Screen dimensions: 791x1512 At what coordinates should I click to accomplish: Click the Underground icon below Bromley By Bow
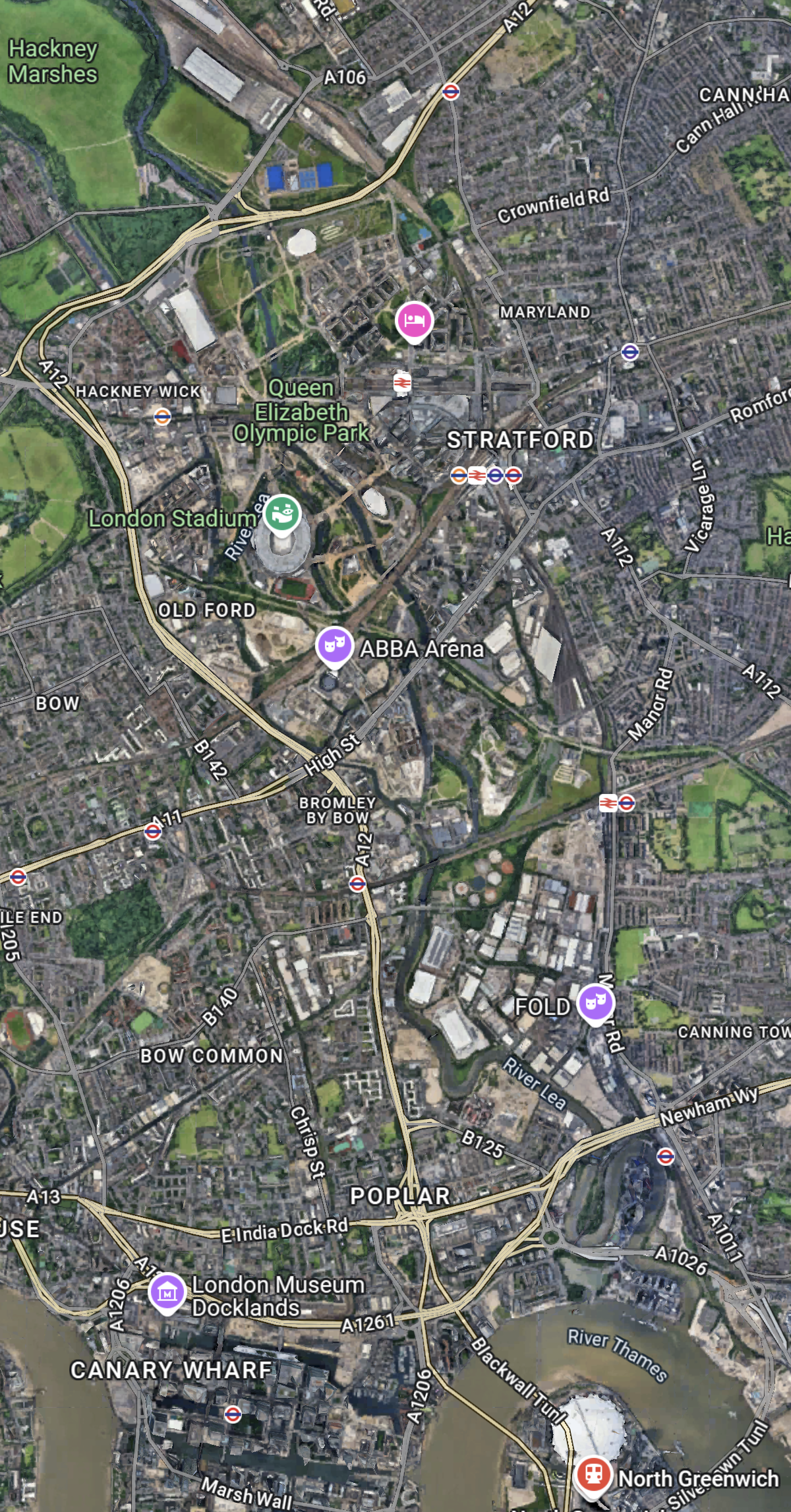(357, 884)
